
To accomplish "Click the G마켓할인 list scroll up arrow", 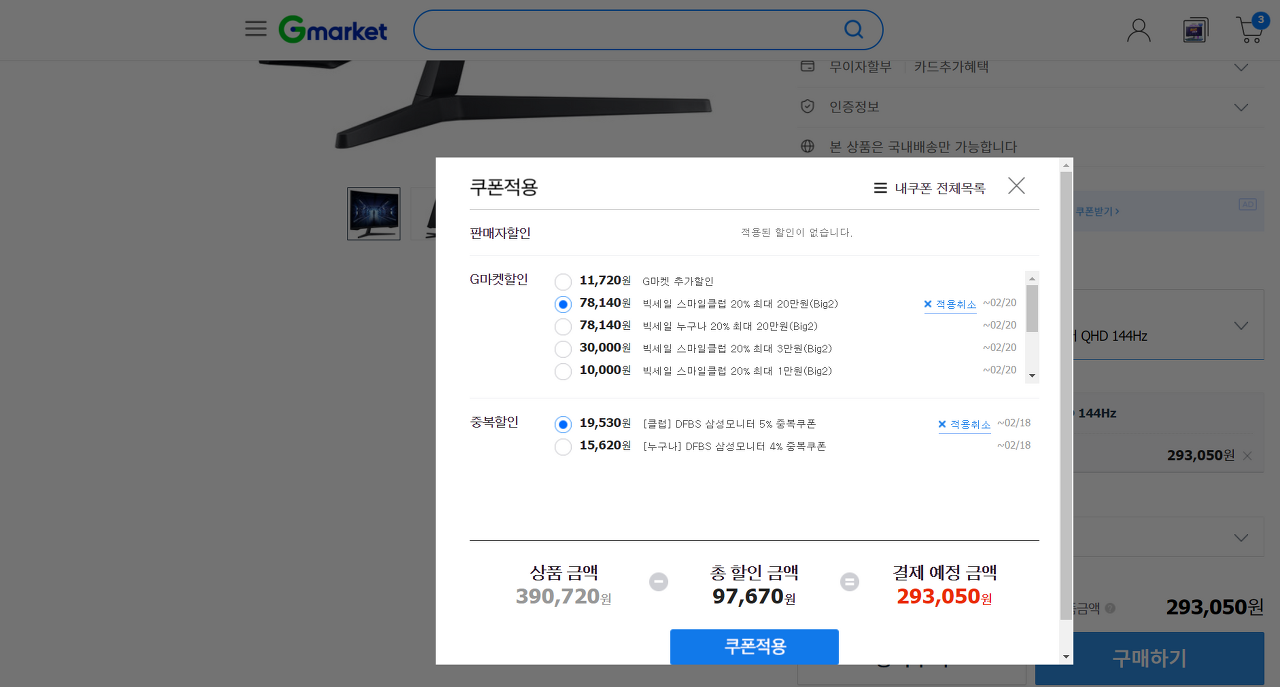I will pos(1032,278).
